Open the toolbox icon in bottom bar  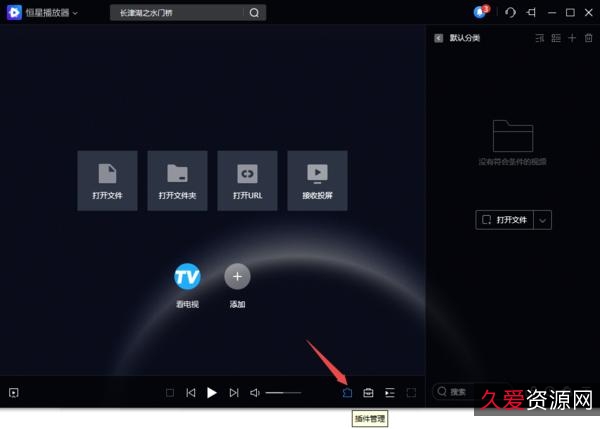368,393
